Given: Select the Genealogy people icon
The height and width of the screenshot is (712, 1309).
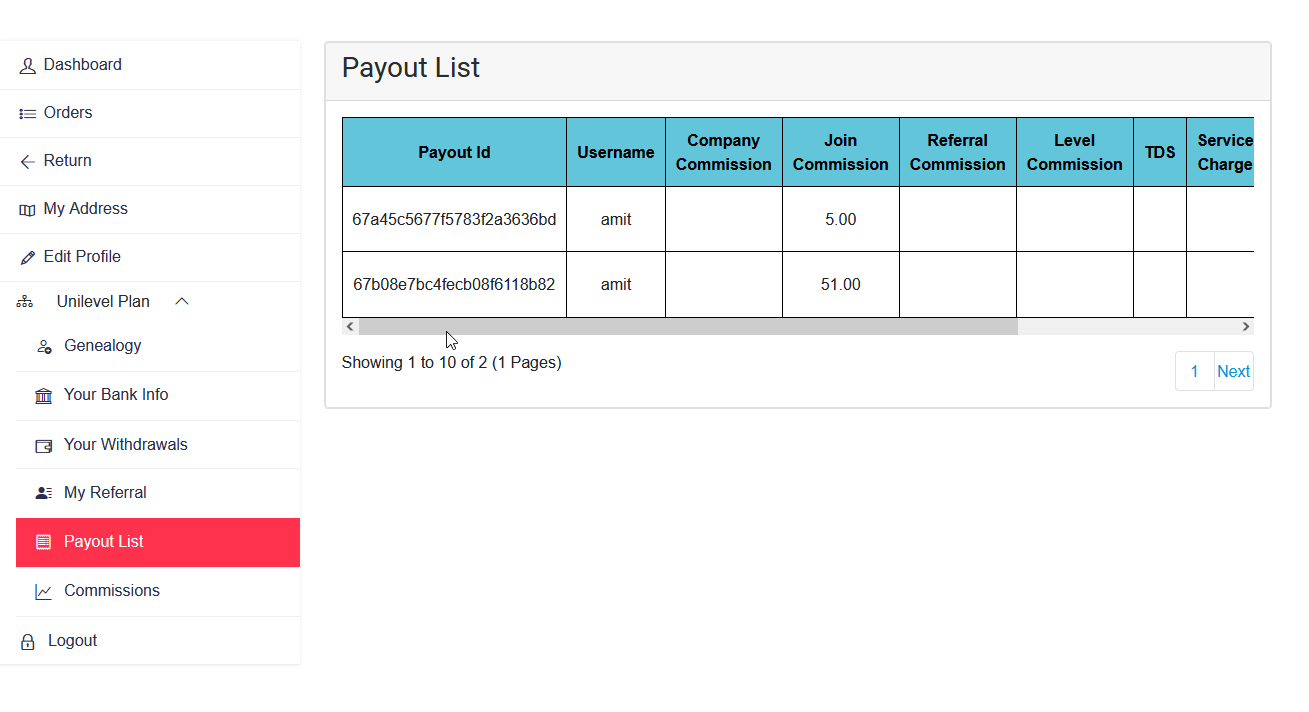Looking at the screenshot, I should (x=44, y=345).
